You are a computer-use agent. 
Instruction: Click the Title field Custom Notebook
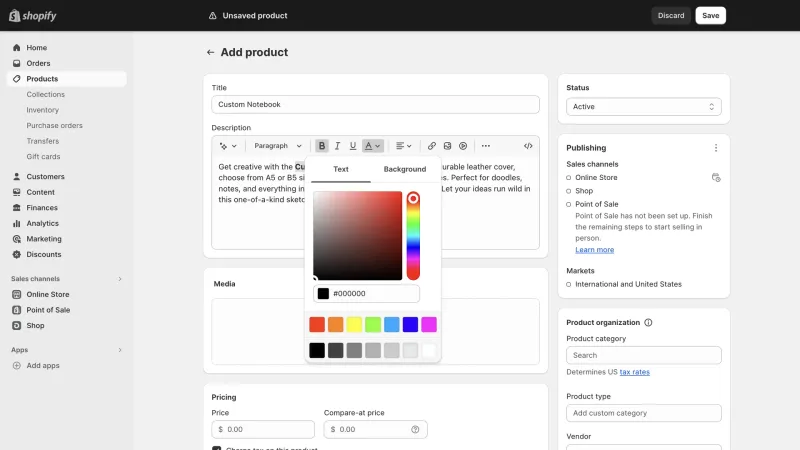point(376,105)
